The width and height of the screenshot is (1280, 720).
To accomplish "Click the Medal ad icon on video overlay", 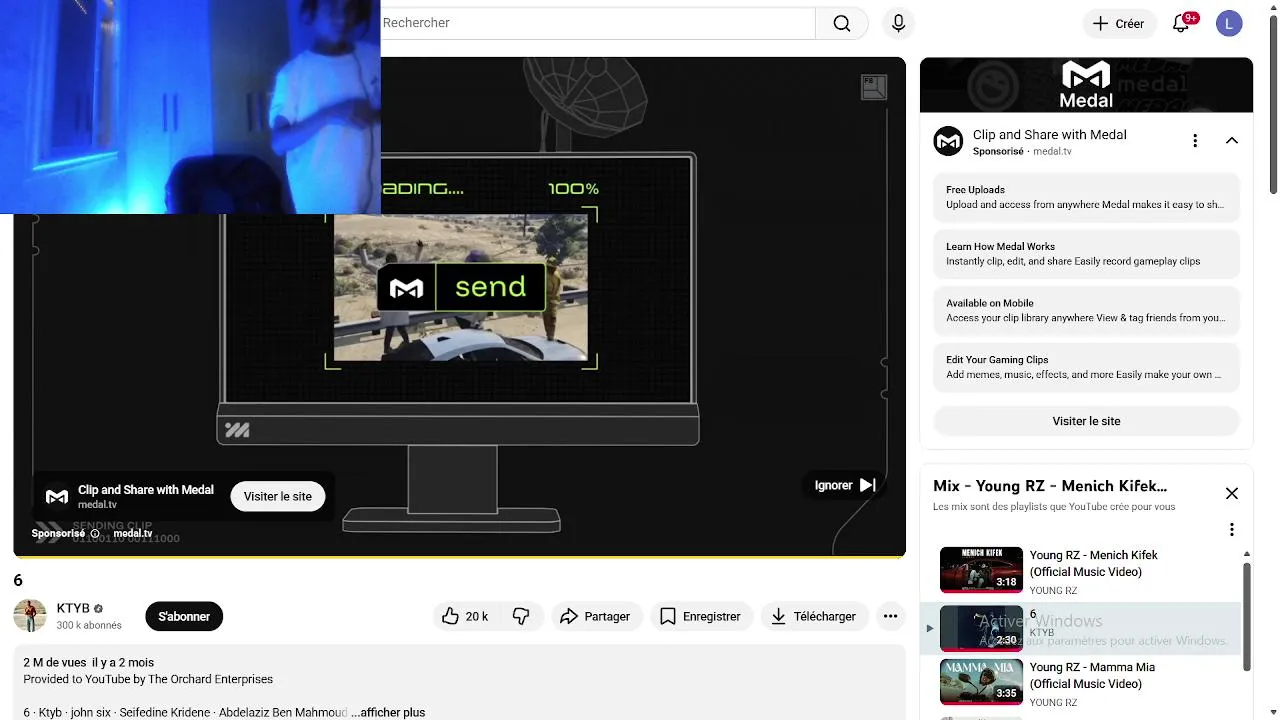I will pyautogui.click(x=57, y=496).
